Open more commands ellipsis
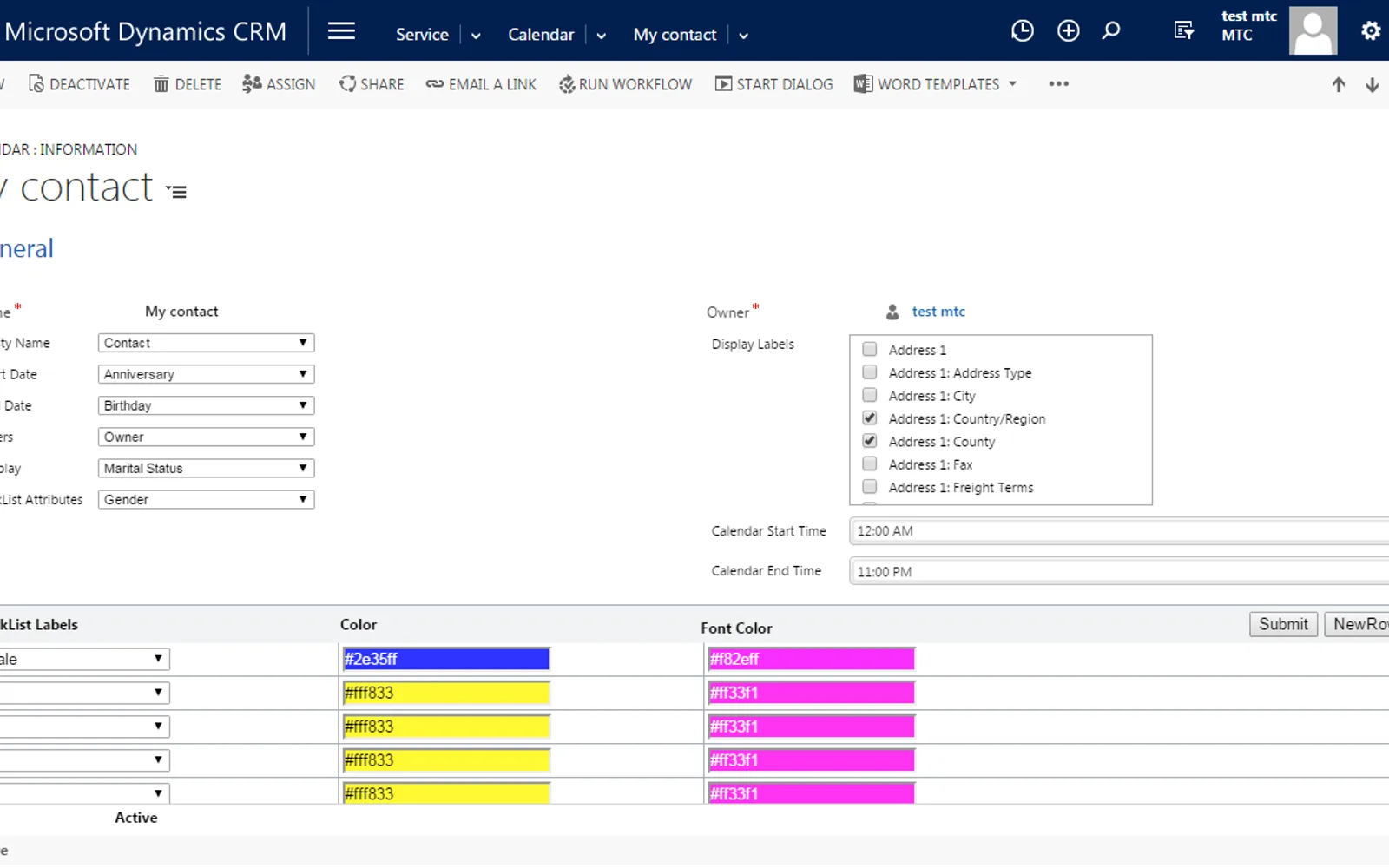 [1058, 84]
